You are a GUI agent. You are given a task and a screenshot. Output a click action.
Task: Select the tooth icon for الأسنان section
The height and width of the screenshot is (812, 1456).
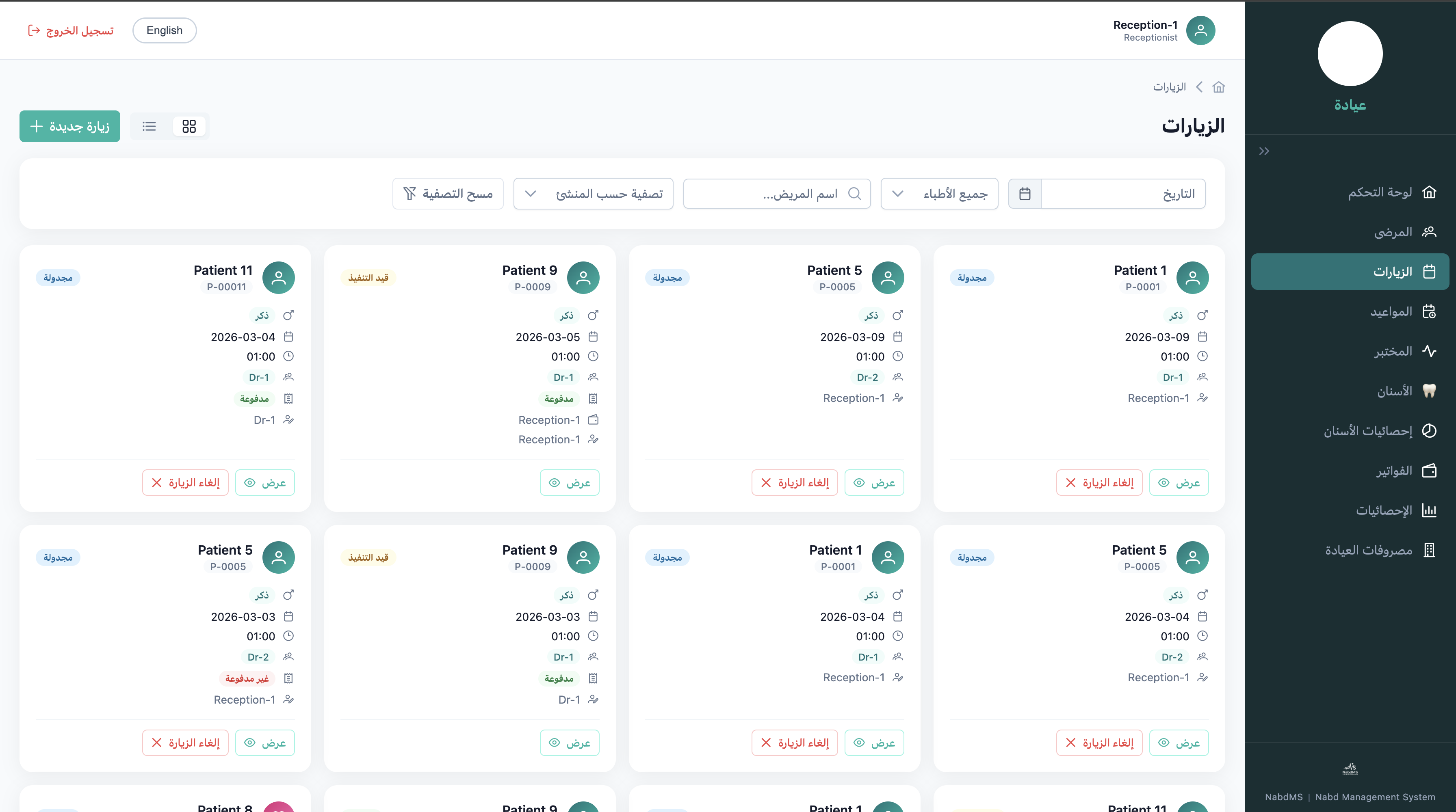click(x=1430, y=390)
